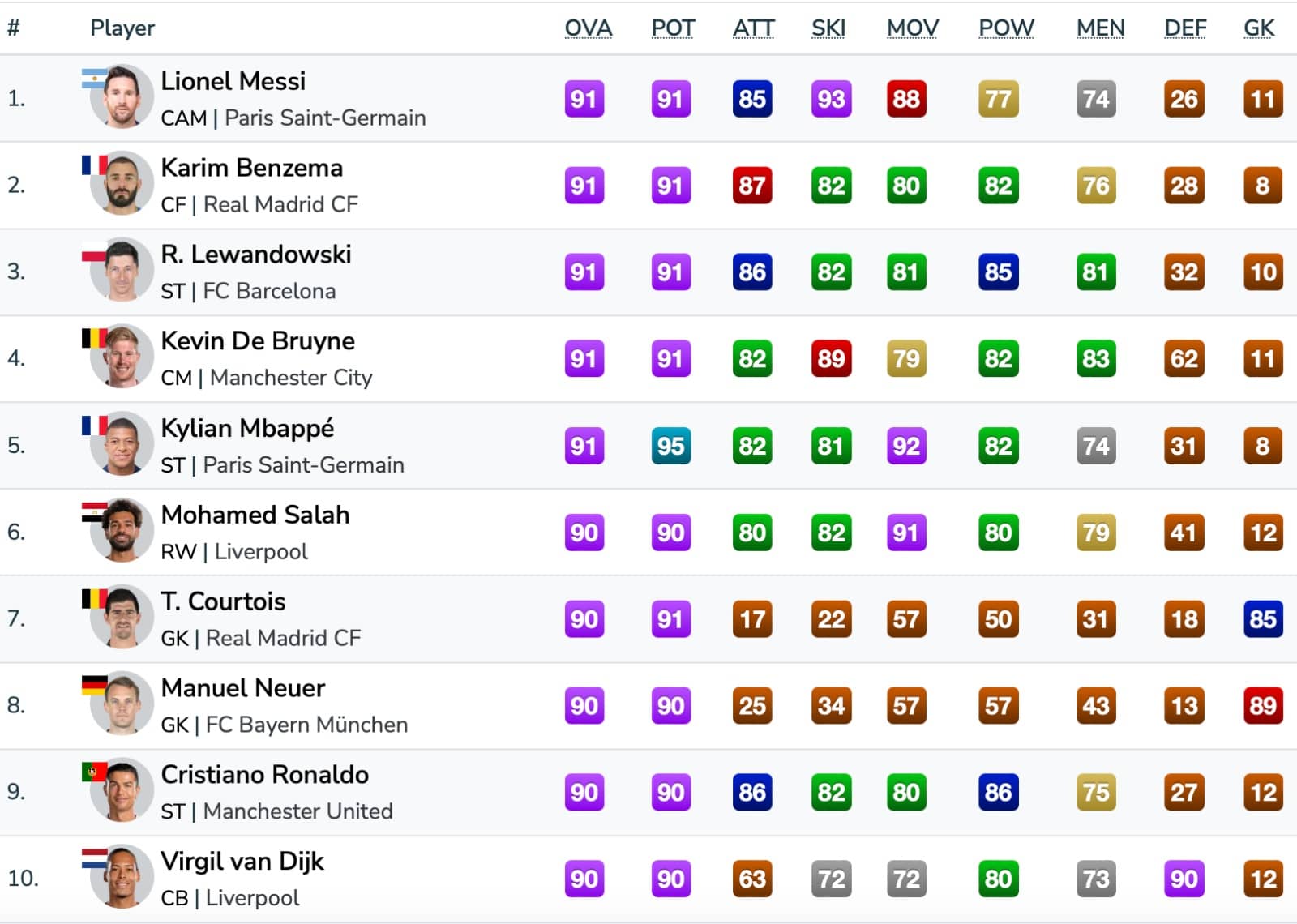1297x924 pixels.
Task: Click the Germany flag by Manuel Neuer
Action: pyautogui.click(x=94, y=686)
